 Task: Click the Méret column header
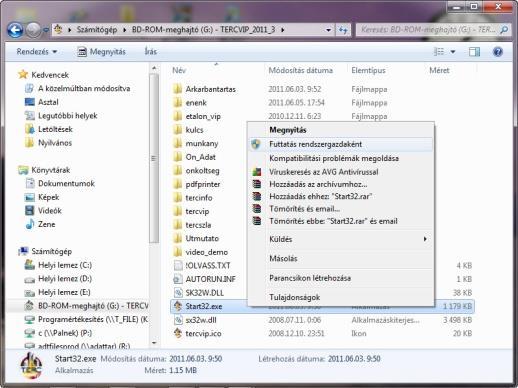439,70
